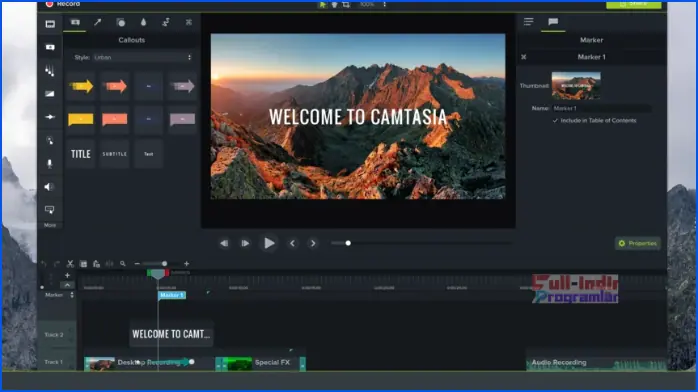This screenshot has width=698, height=392.
Task: Close the Marker 1 properties section
Action: [524, 57]
